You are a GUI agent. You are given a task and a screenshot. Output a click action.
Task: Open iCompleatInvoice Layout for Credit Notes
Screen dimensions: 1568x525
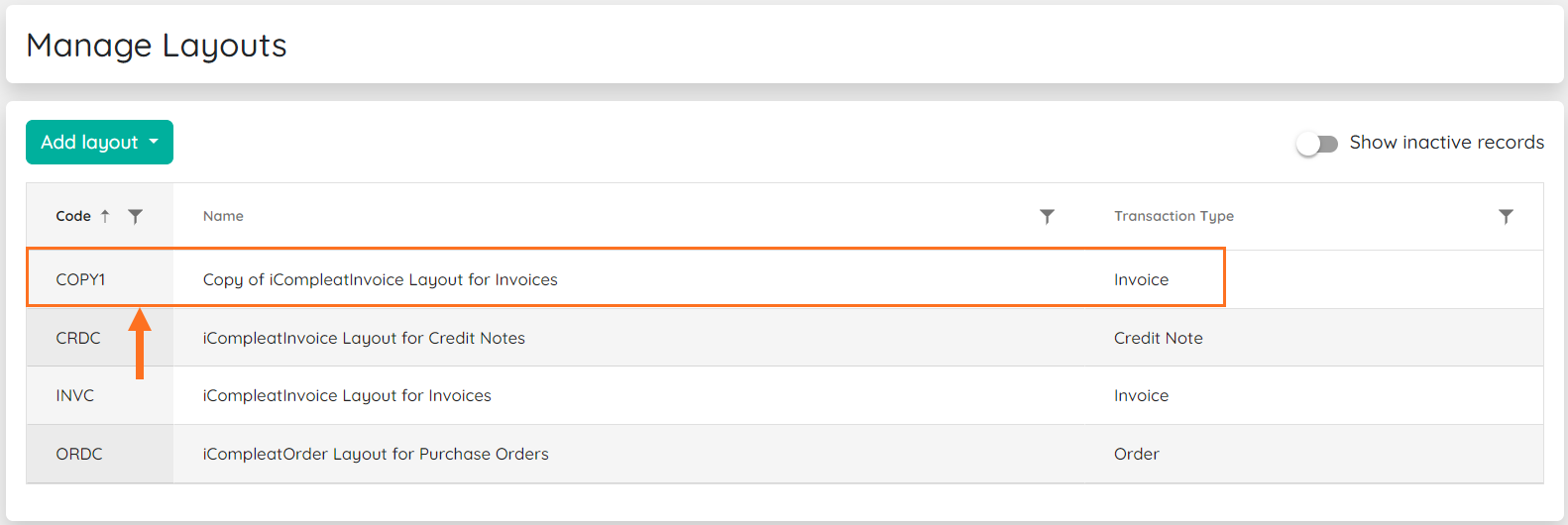(x=364, y=338)
